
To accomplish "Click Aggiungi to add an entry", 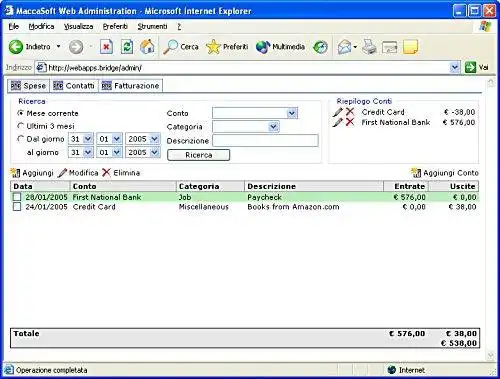I will 32,173.
